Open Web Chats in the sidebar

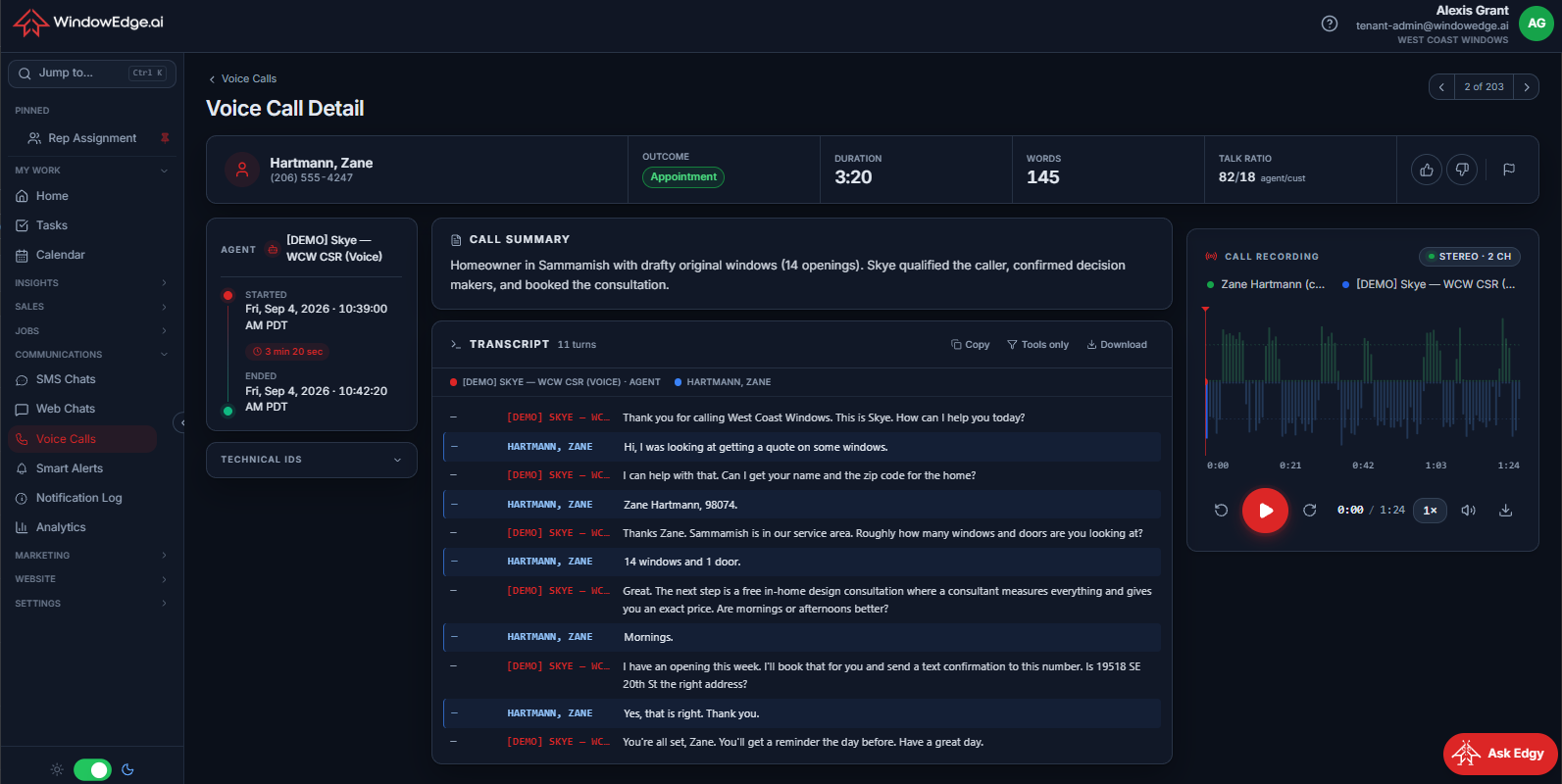(82, 409)
